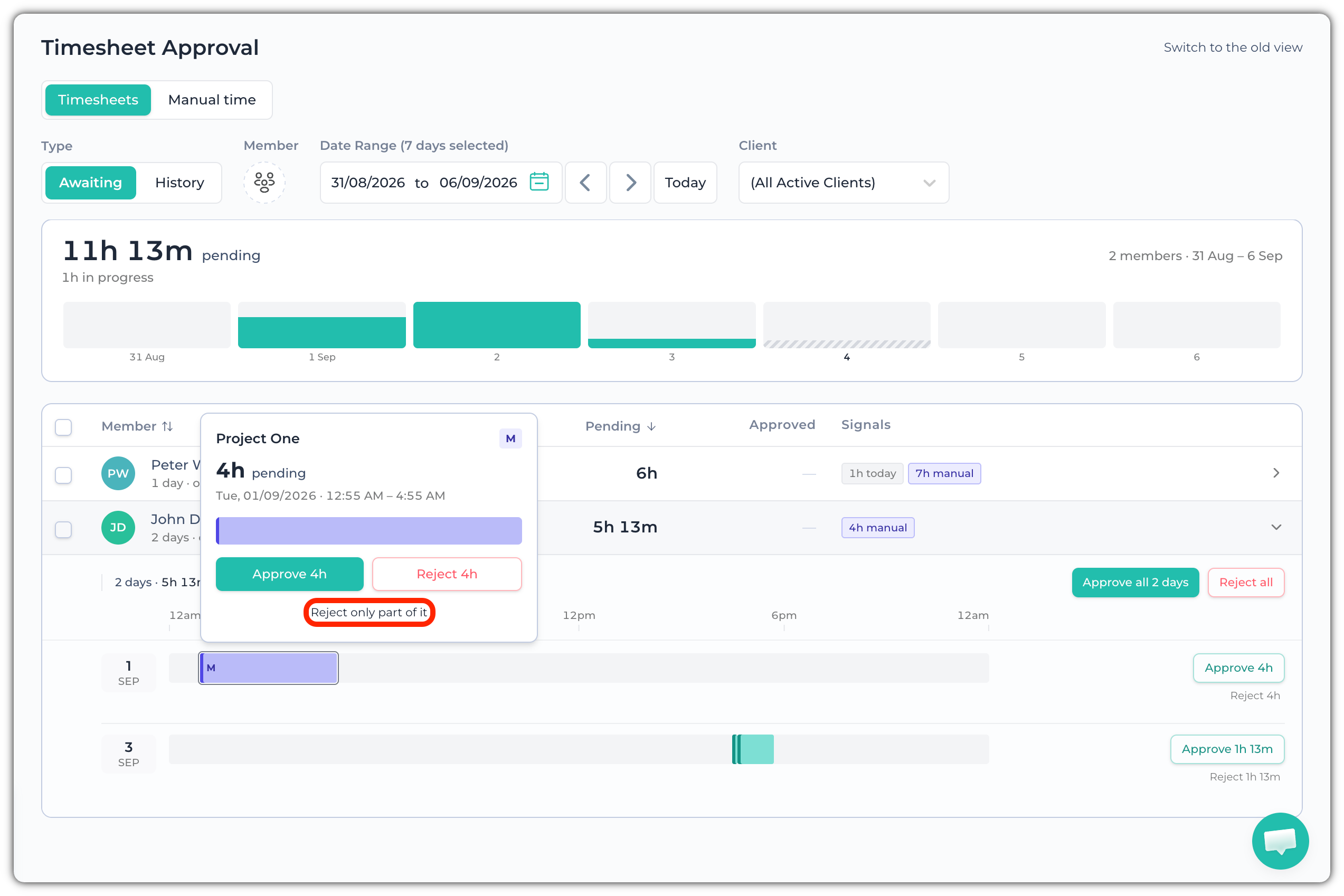The width and height of the screenshot is (1344, 896).
Task: Expand Peter's row chevron
Action: (x=1275, y=473)
